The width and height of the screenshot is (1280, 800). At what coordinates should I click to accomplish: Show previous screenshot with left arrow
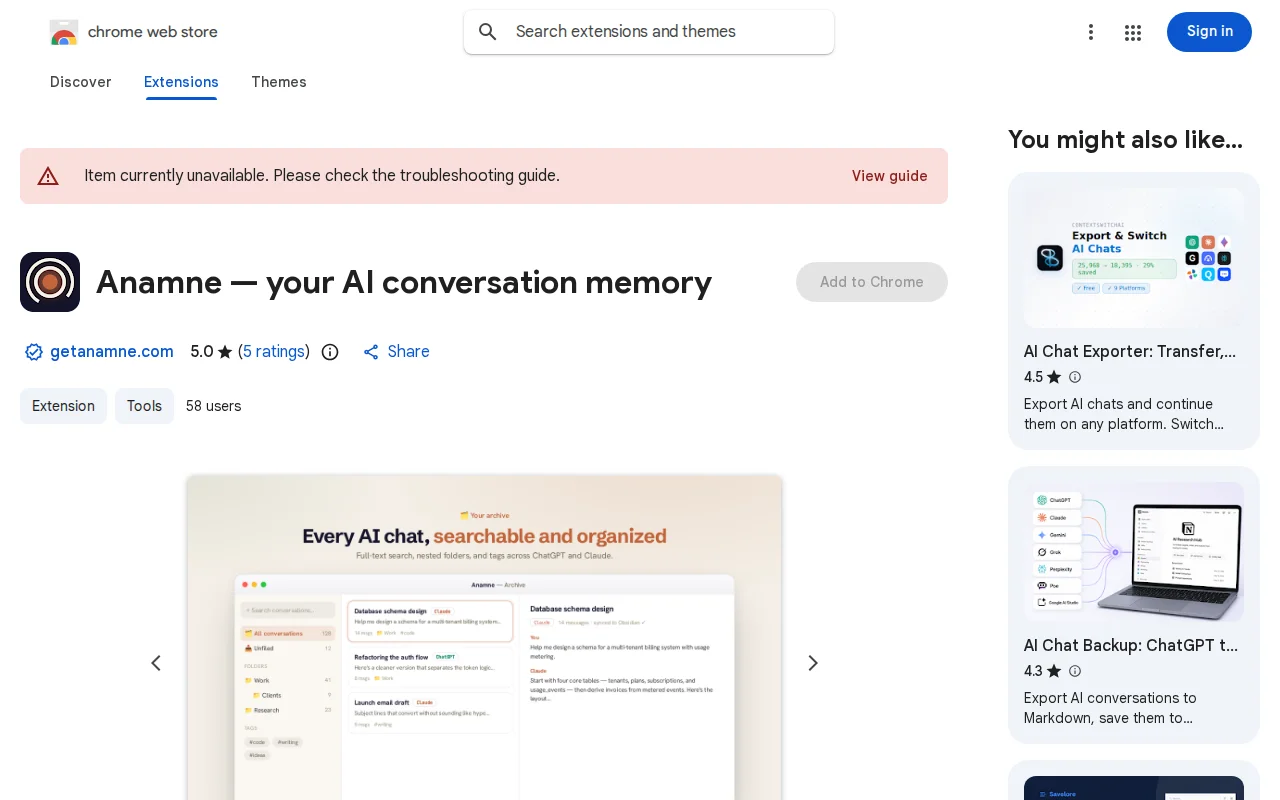[x=156, y=663]
